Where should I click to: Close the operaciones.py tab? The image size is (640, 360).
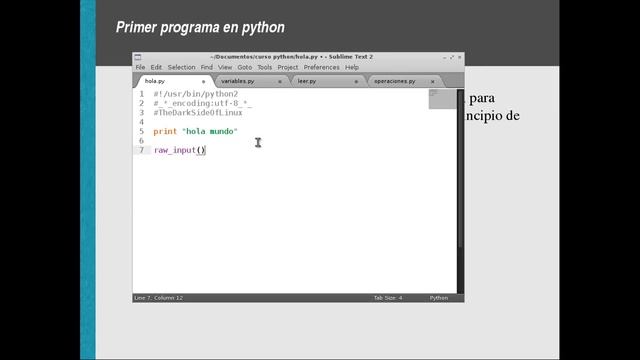click(x=433, y=82)
